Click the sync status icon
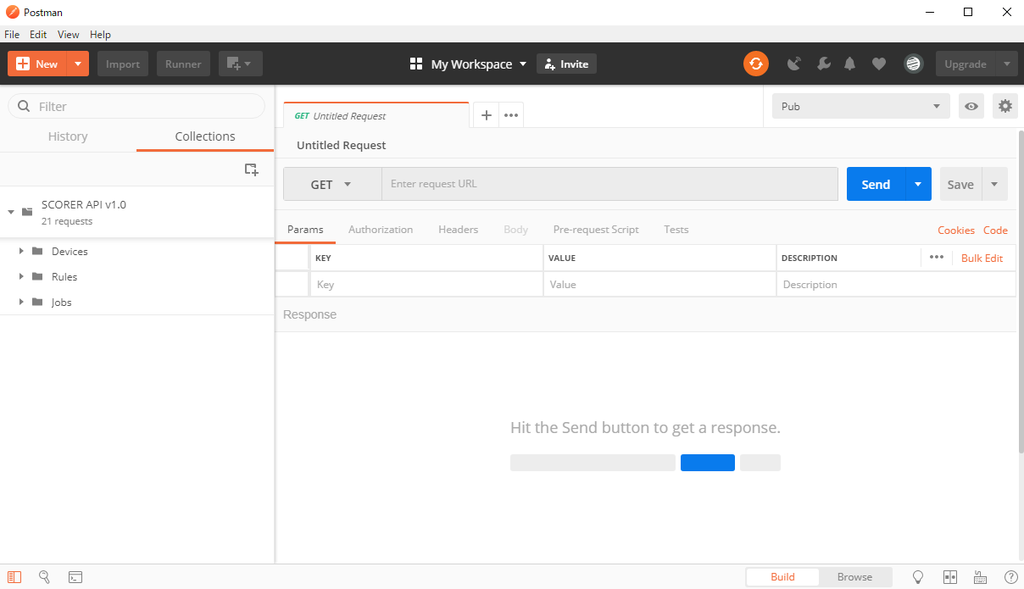 [756, 64]
